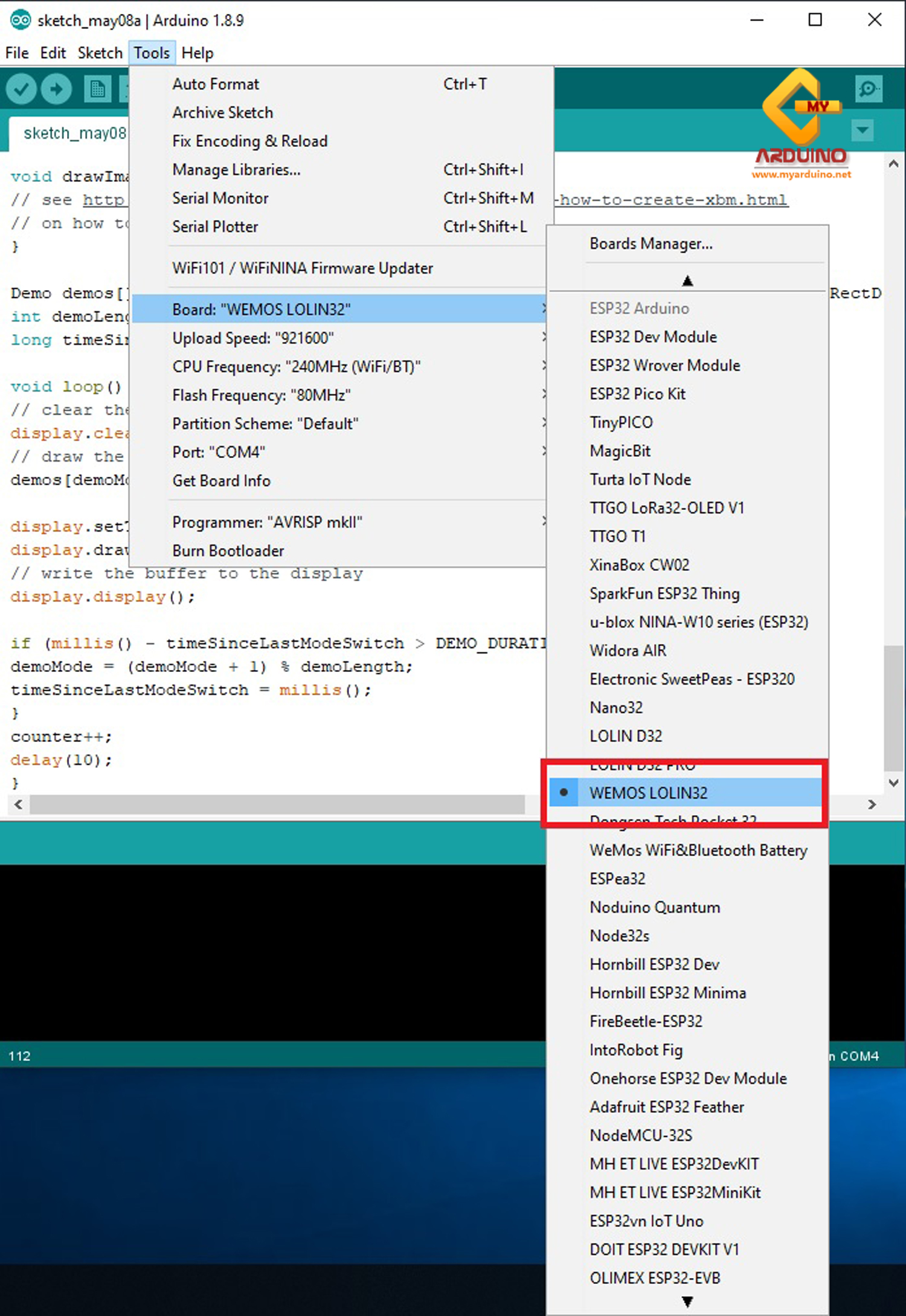Select the WEMOS LOLIN32 board option

648,793
